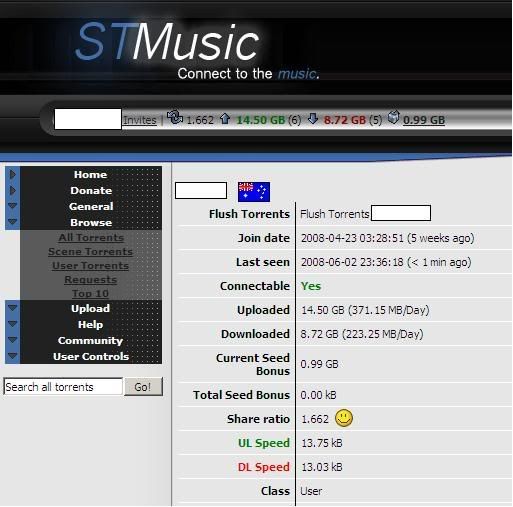The image size is (513, 507).
Task: Open the General menu item
Action: click(x=91, y=206)
